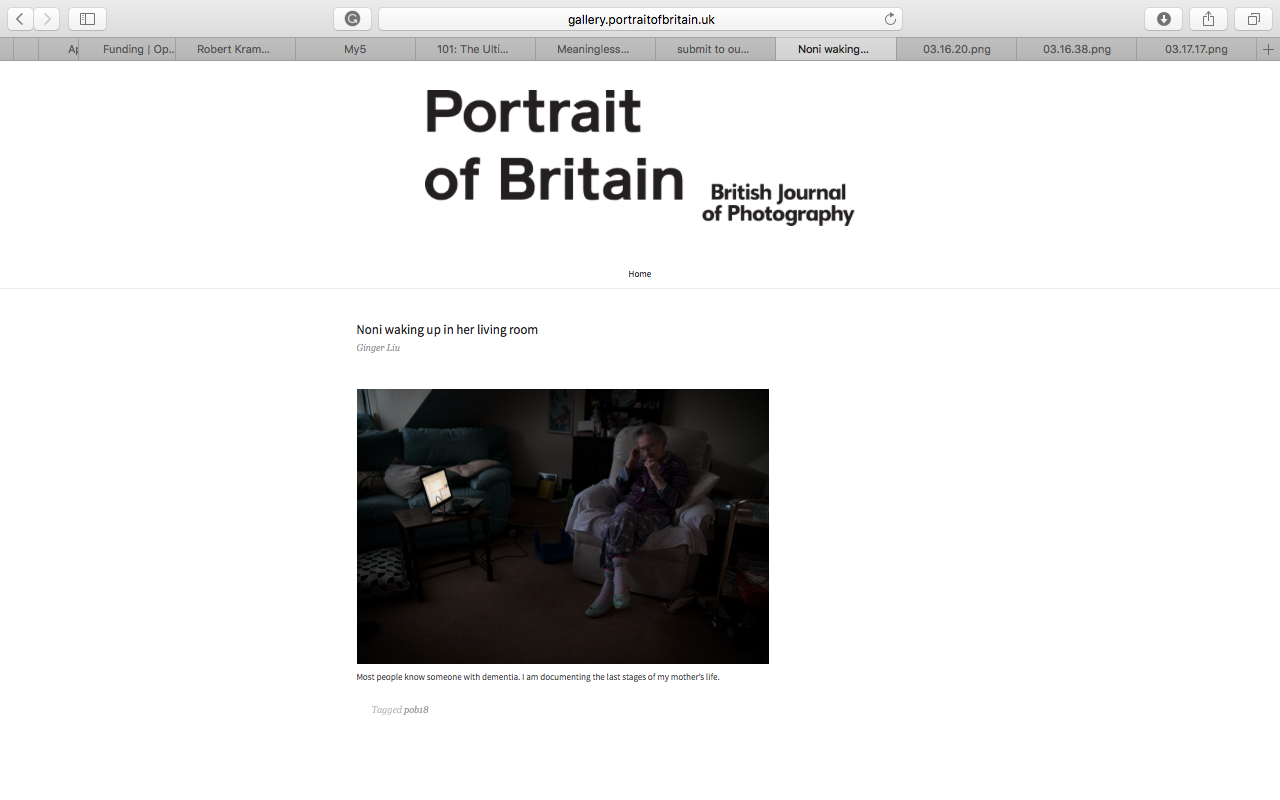Open the Share button in the toolbar
The image size is (1280, 800).
point(1208,19)
